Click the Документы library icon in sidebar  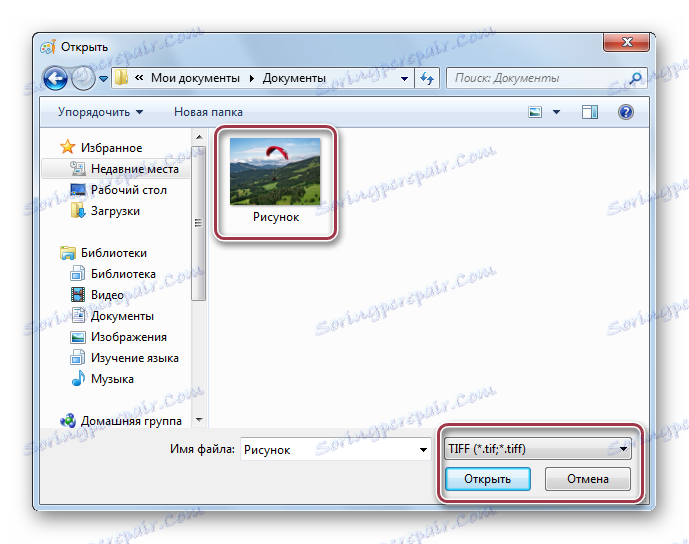tap(78, 315)
